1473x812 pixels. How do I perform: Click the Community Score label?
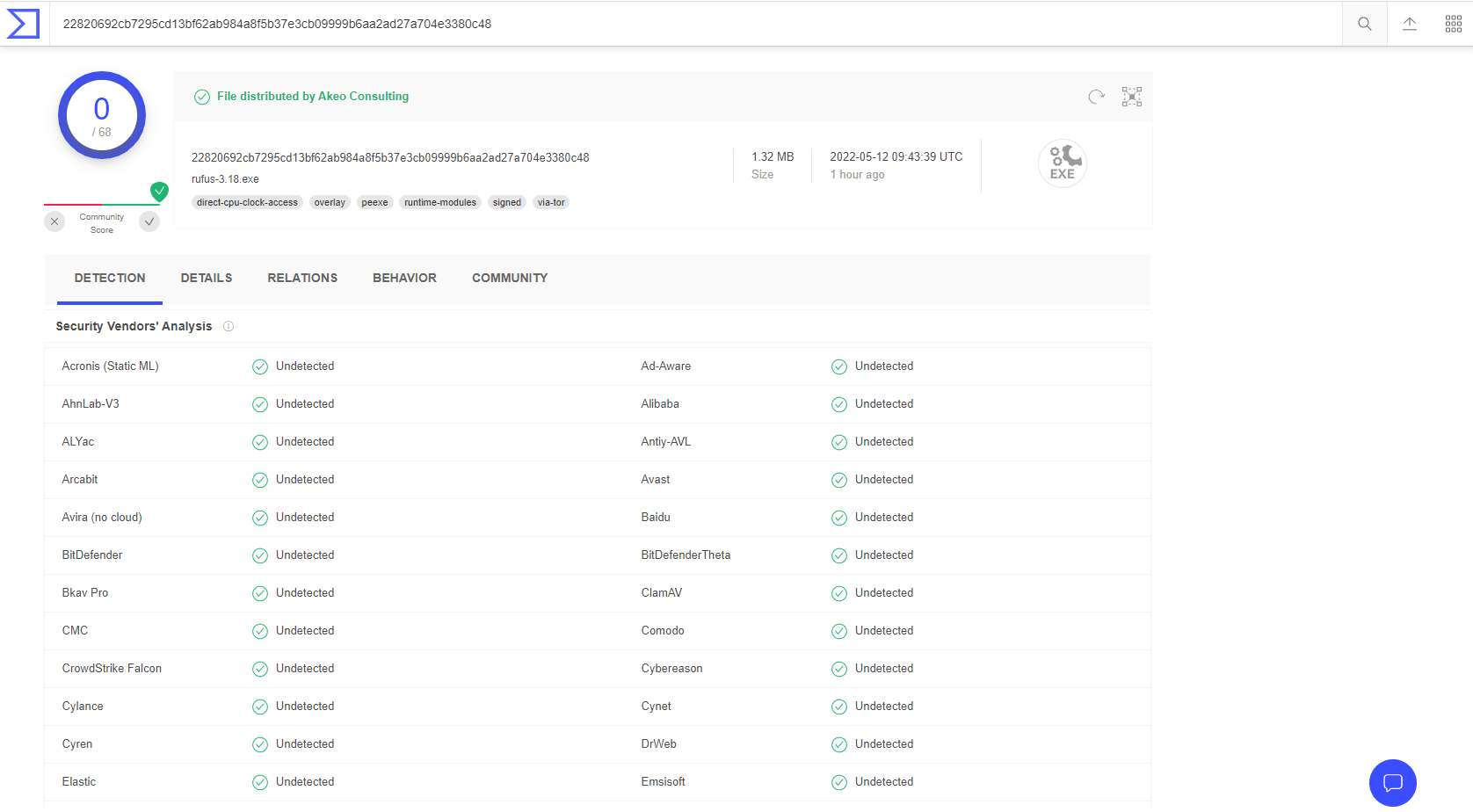coord(102,223)
